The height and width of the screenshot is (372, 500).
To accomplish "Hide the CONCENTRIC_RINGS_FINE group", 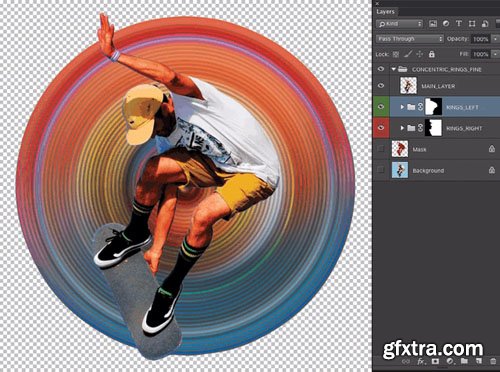I will click(381, 69).
